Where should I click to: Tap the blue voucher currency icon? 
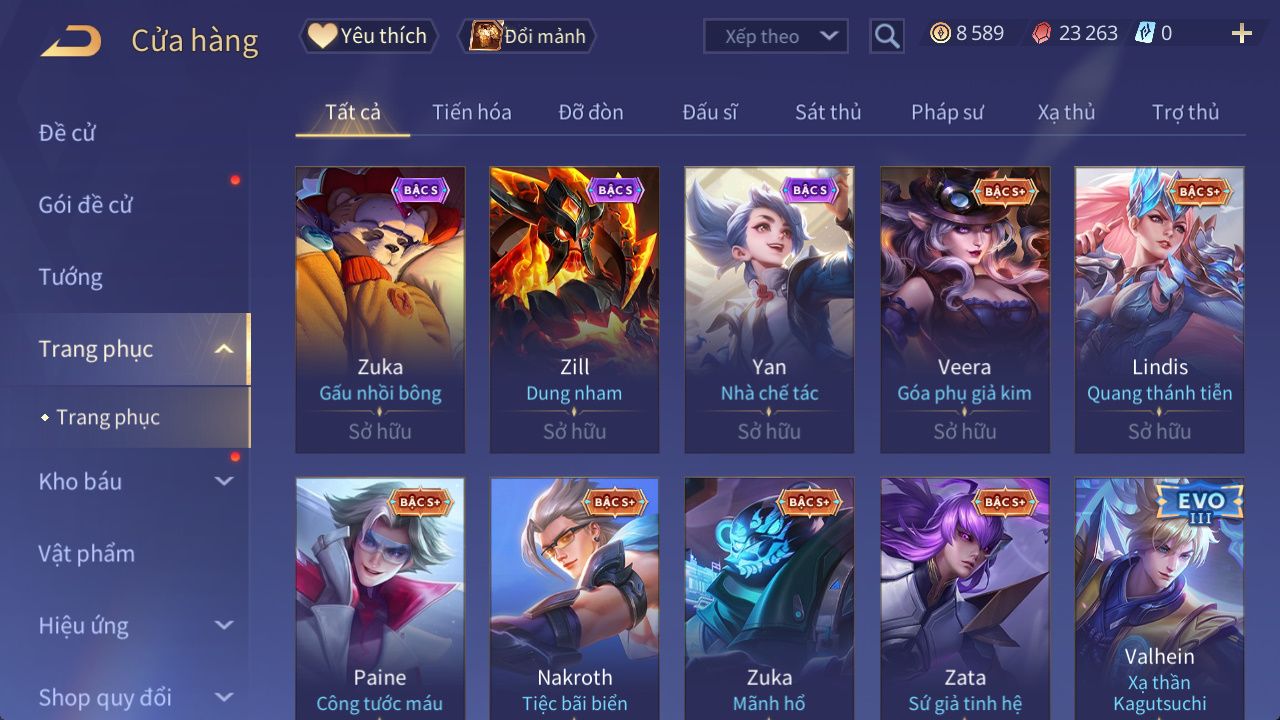(1144, 34)
